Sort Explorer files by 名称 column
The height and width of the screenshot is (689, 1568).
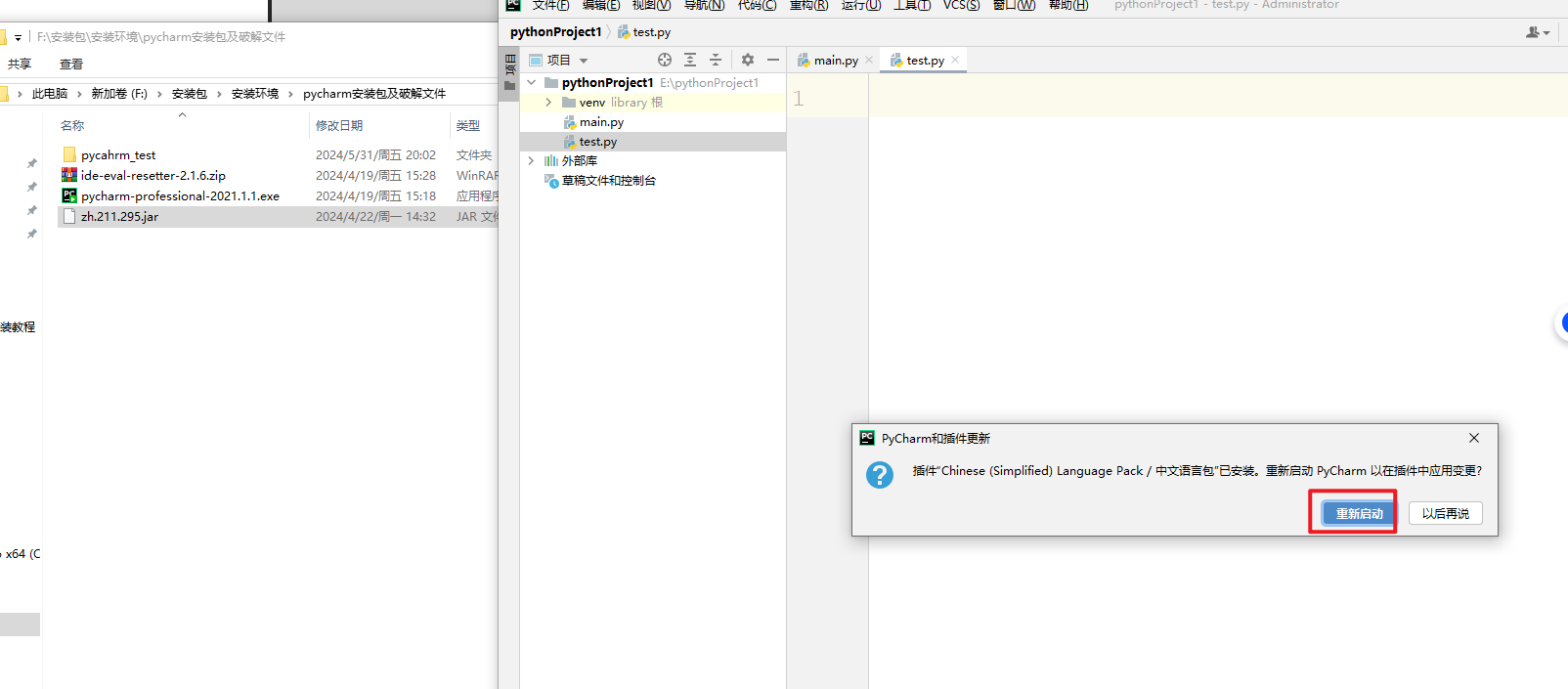[x=72, y=126]
